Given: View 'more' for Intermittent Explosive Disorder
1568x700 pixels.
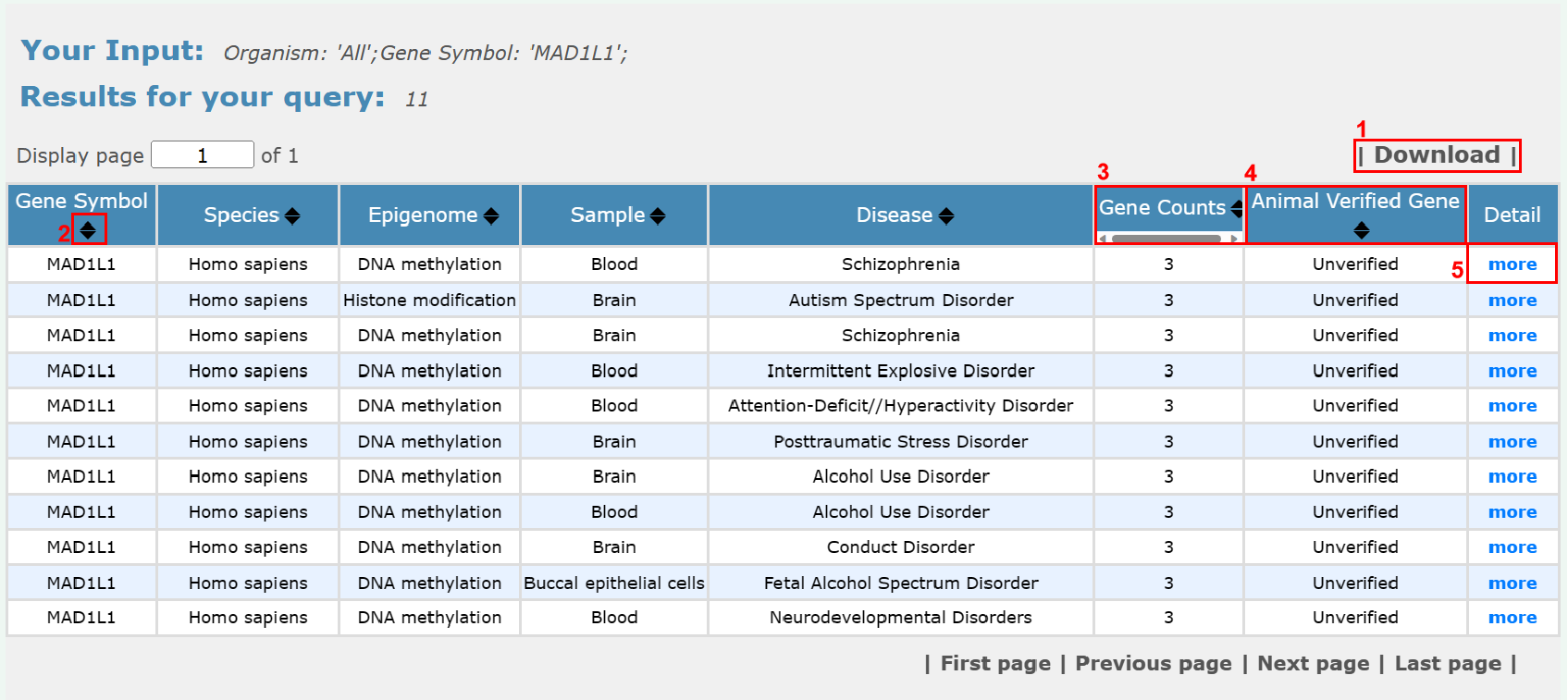Looking at the screenshot, I should 1512,371.
